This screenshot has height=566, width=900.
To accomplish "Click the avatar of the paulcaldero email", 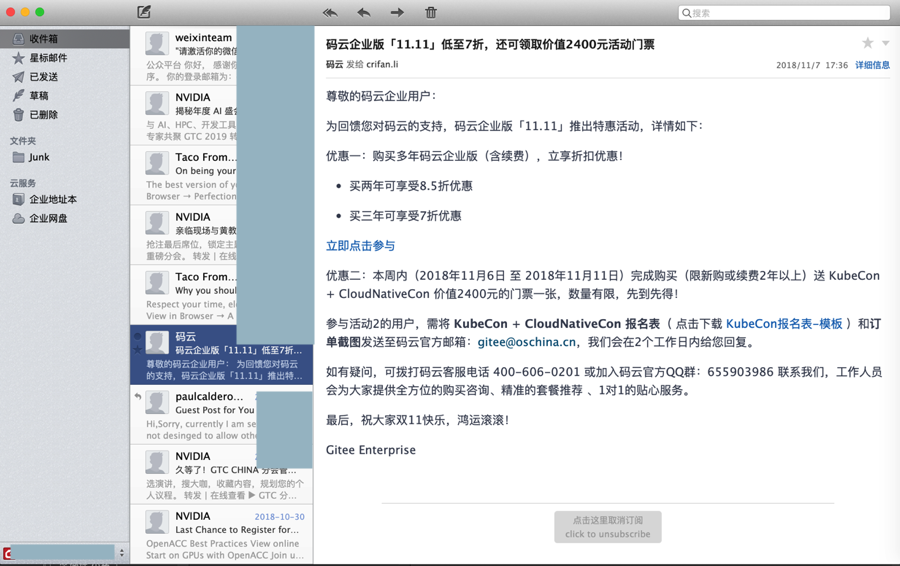I will pyautogui.click(x=157, y=403).
